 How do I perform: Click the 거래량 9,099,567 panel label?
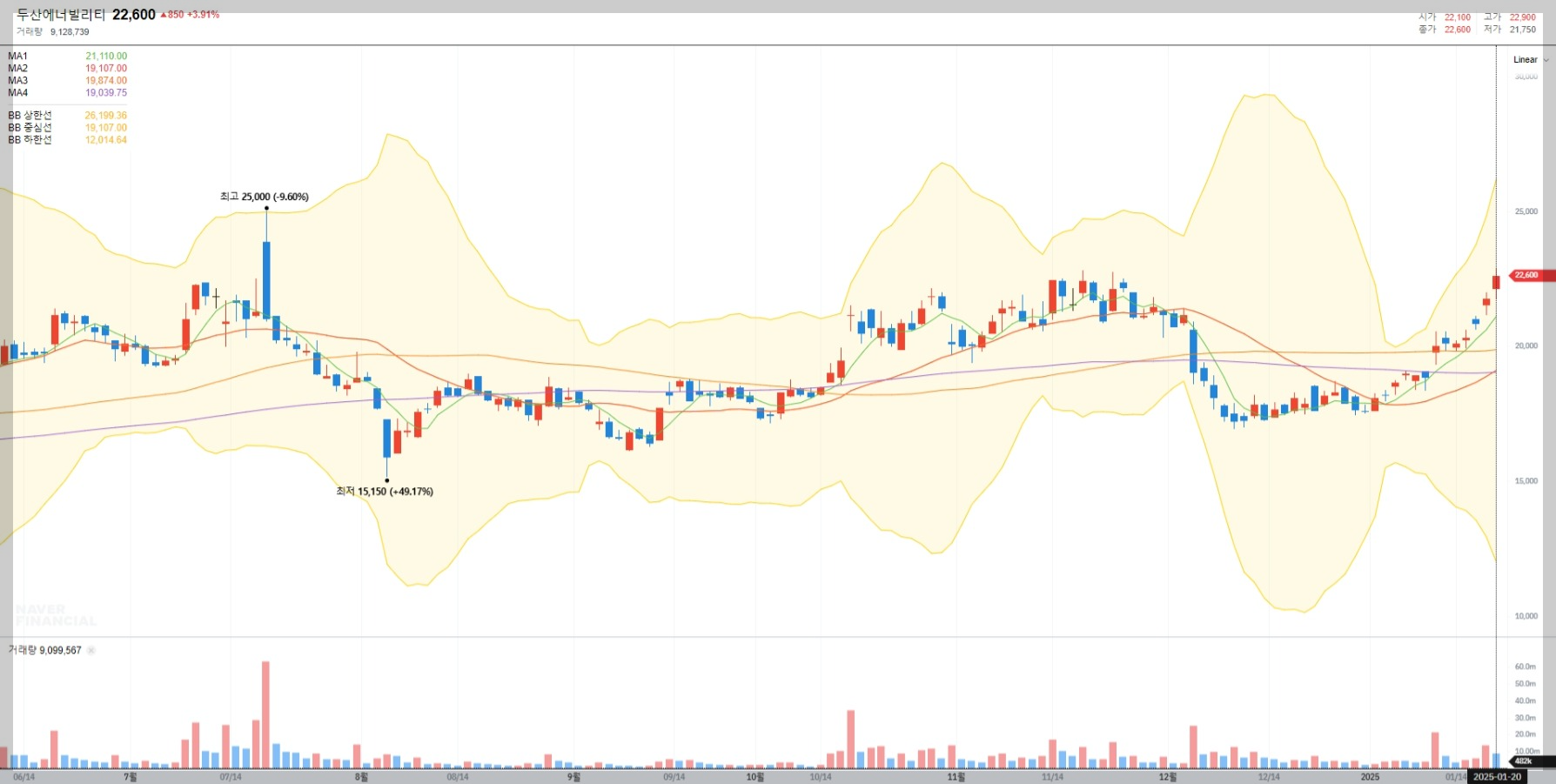(44, 650)
